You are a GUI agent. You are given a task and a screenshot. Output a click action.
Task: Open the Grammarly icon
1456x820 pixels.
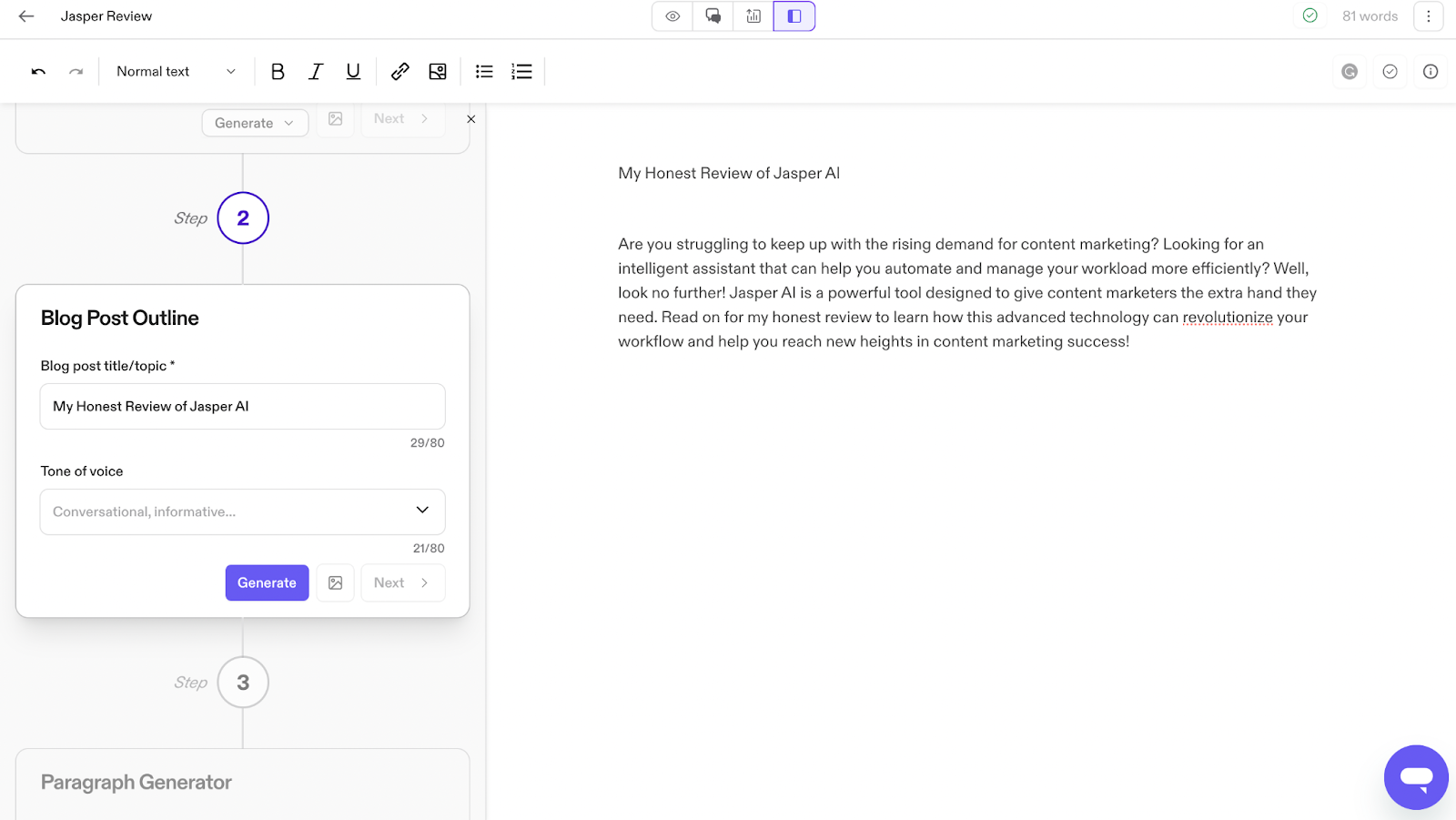tap(1350, 71)
